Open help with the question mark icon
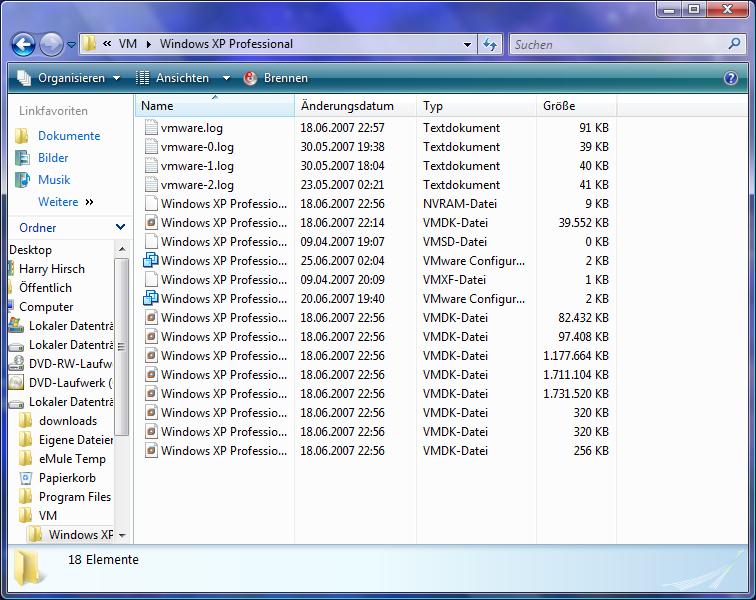Image resolution: width=756 pixels, height=600 pixels. point(730,78)
